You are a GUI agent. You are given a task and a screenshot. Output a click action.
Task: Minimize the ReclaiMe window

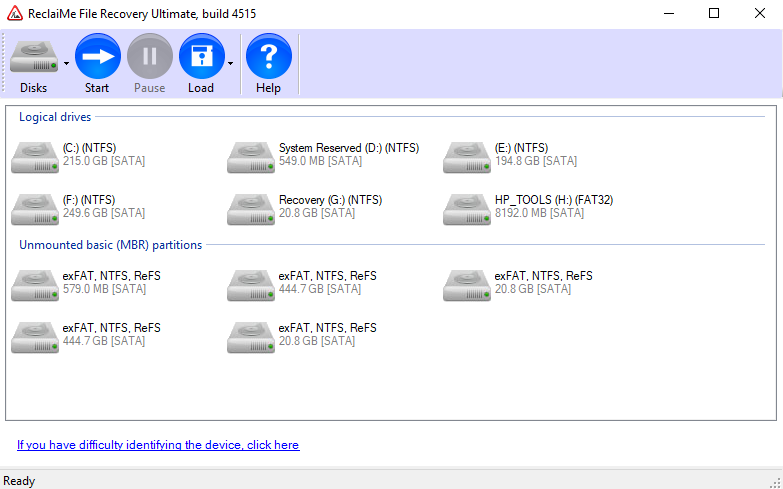[x=669, y=13]
